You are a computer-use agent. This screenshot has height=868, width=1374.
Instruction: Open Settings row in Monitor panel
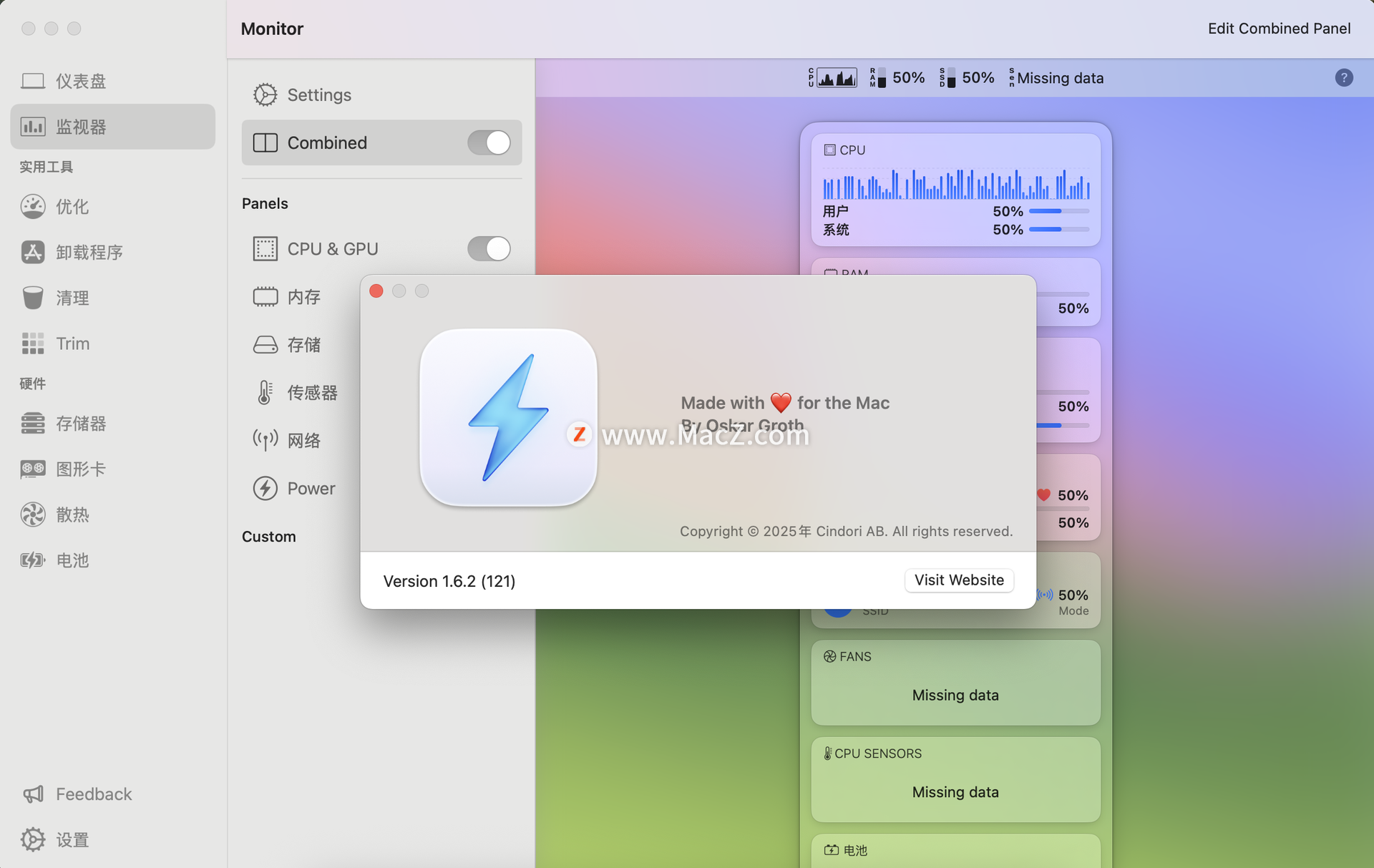381,94
